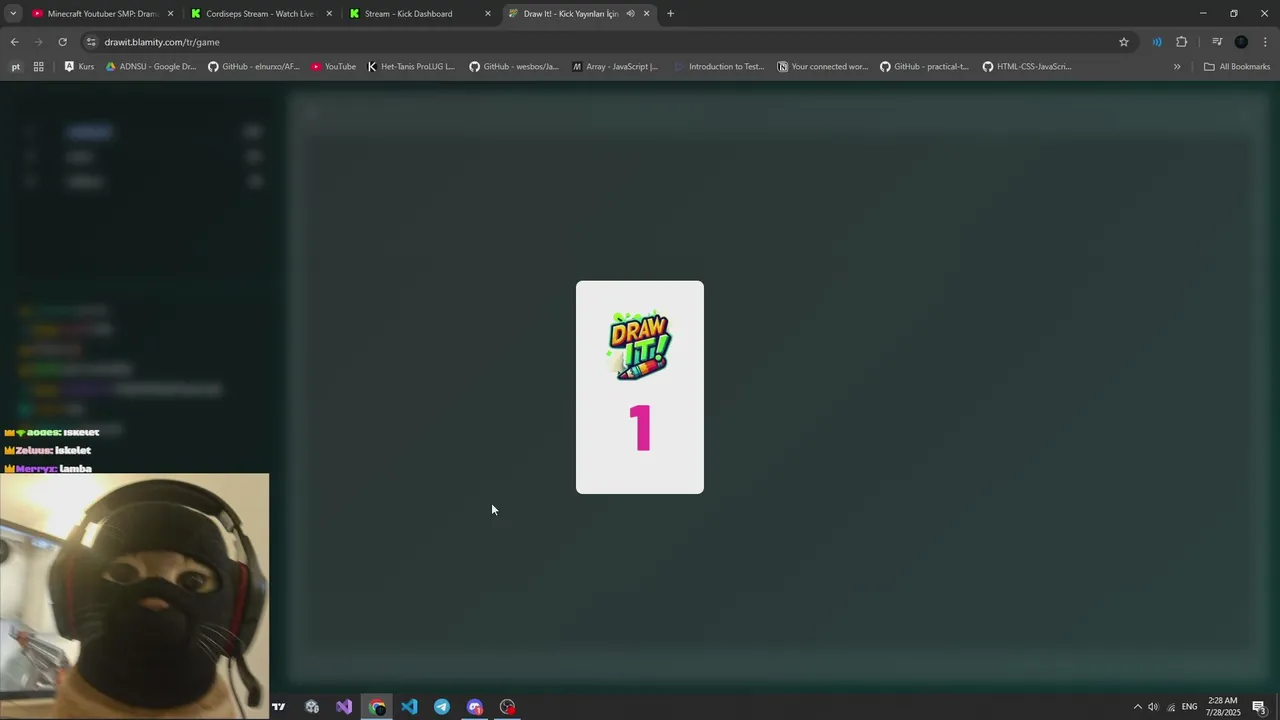Switch to Chrome in the taskbar
The image size is (1280, 720).
(377, 707)
